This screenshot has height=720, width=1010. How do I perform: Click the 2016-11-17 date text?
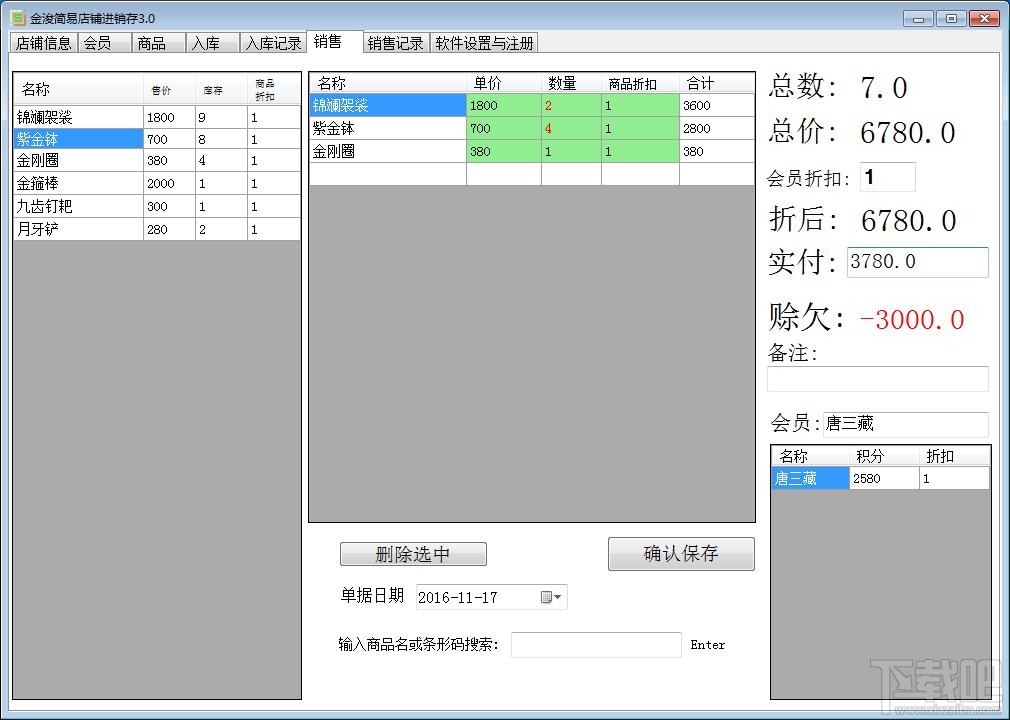point(458,598)
